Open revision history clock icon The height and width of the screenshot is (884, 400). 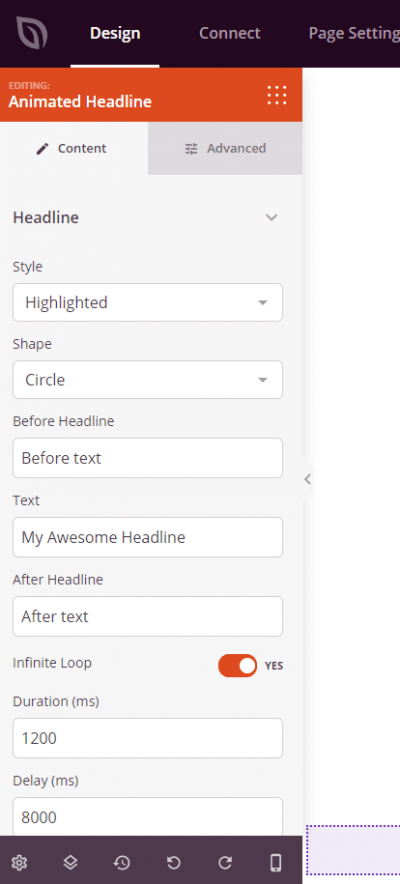122,862
